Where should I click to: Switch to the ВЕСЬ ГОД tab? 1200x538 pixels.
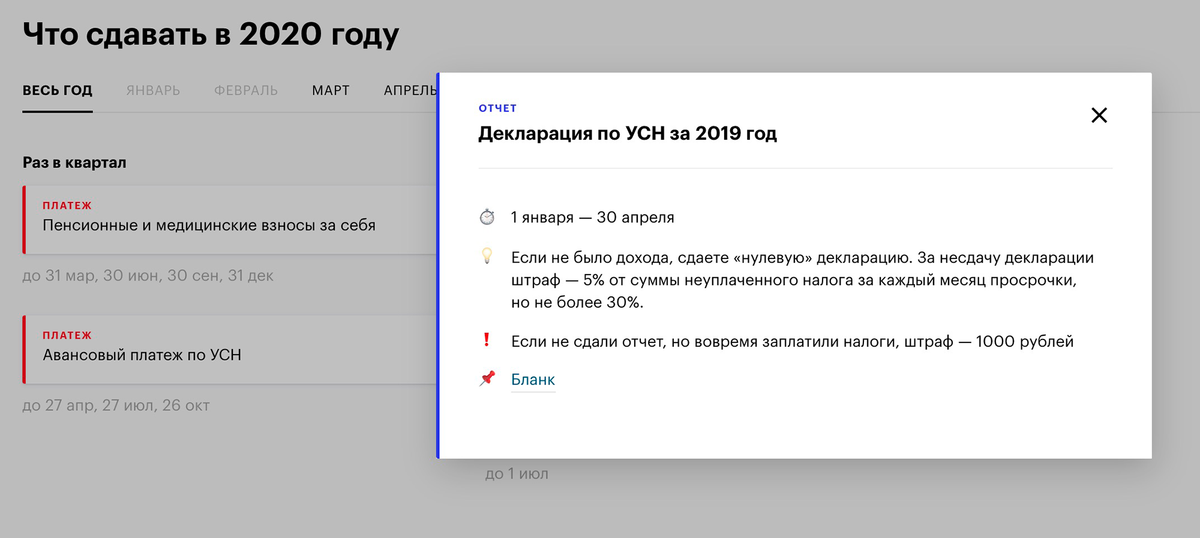click(58, 90)
